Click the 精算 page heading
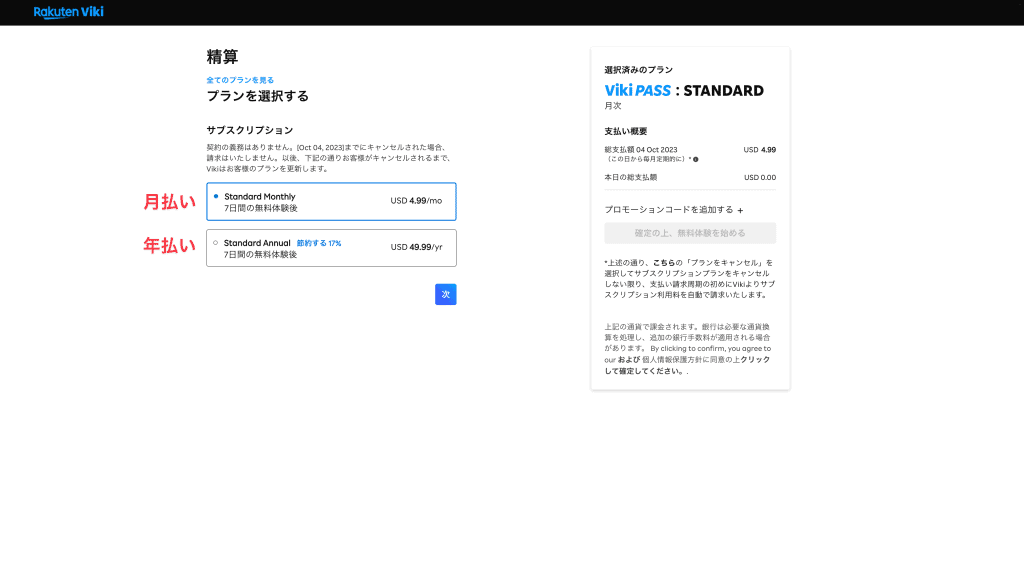Viewport: 1024px width, 576px height. tap(222, 57)
